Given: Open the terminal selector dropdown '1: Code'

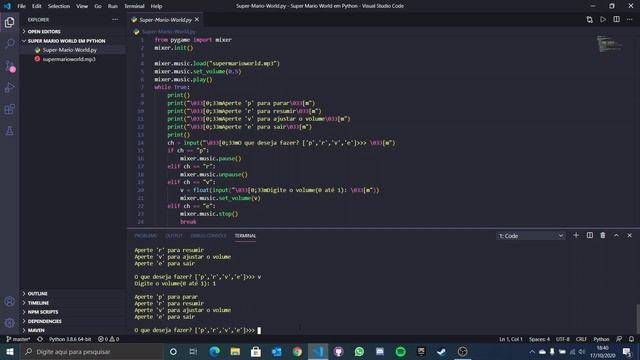Looking at the screenshot, I should (x=531, y=236).
